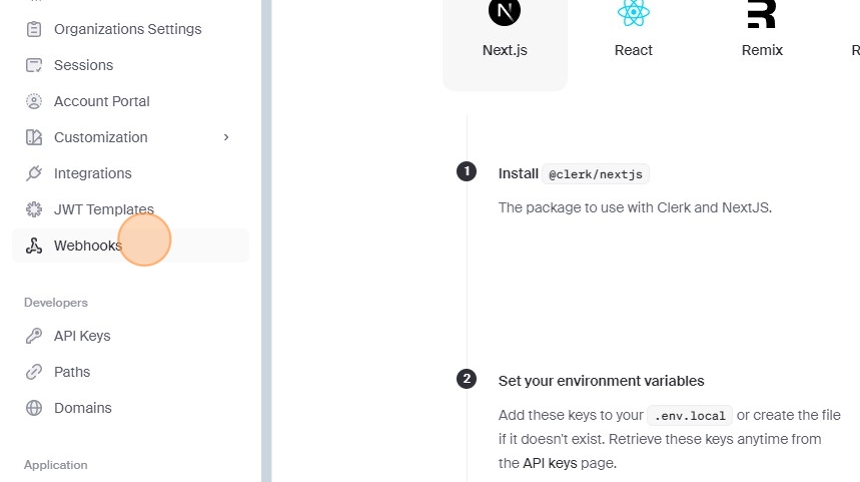This screenshot has height=482, width=860.
Task: Click the vertical divider beside the sidebar
Action: pyautogui.click(x=266, y=240)
